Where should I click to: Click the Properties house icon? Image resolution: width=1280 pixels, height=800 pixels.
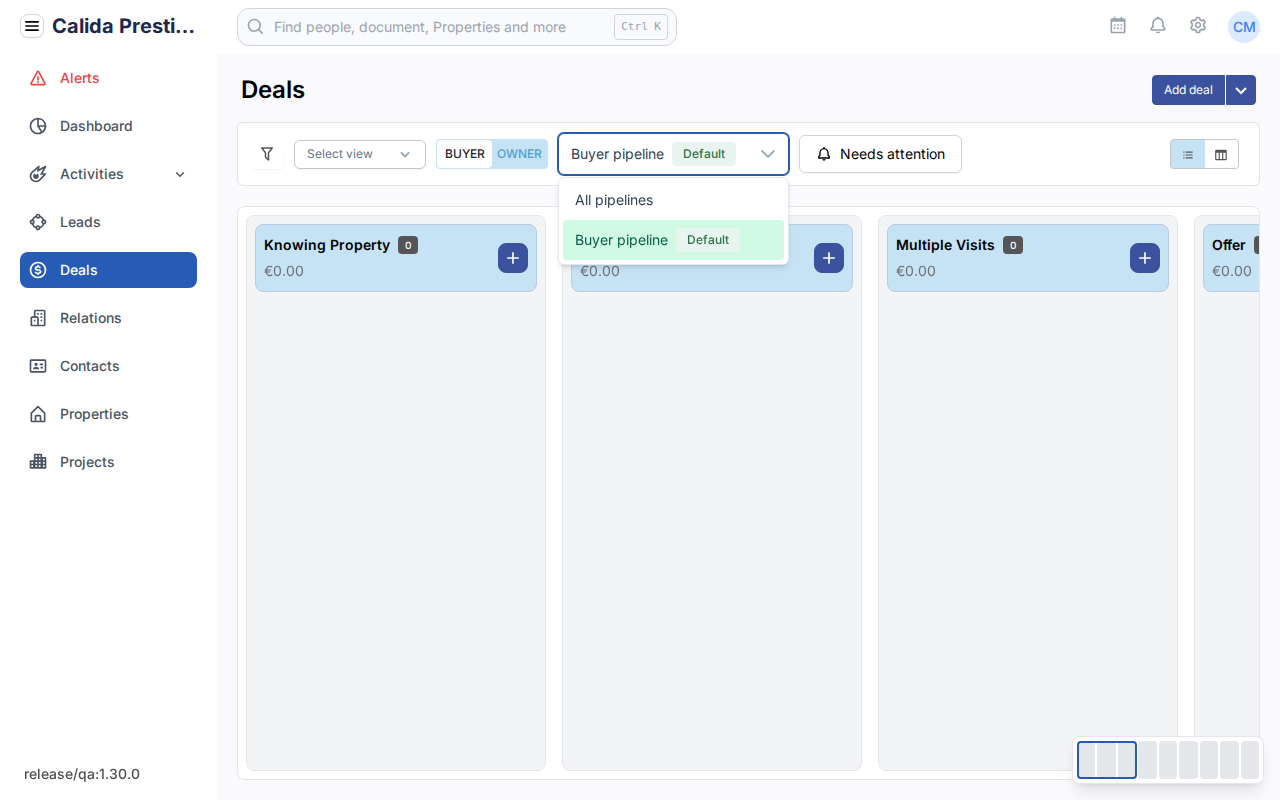(38, 414)
